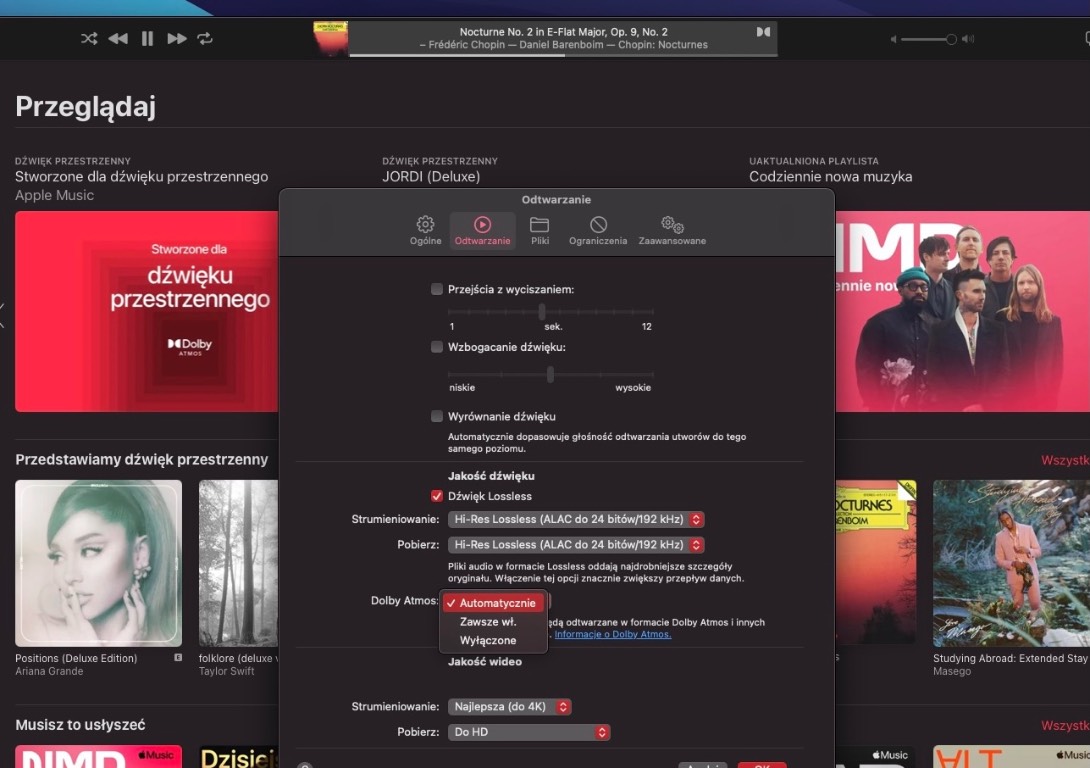This screenshot has height=768, width=1090.
Task: Open Informacje o Dolby Atmos link
Action: 612,634
